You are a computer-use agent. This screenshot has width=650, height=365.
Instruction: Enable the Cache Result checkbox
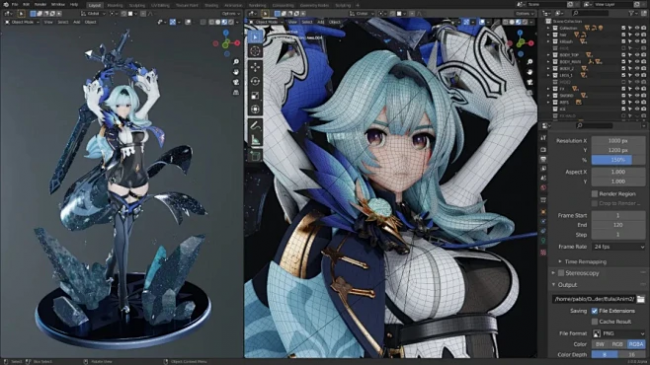pyautogui.click(x=594, y=321)
